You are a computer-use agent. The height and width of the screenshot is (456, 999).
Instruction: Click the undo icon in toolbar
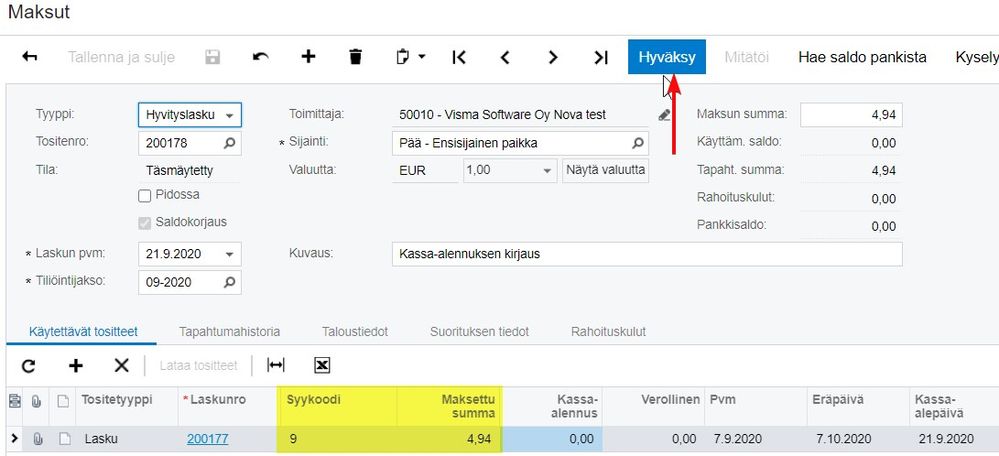261,57
